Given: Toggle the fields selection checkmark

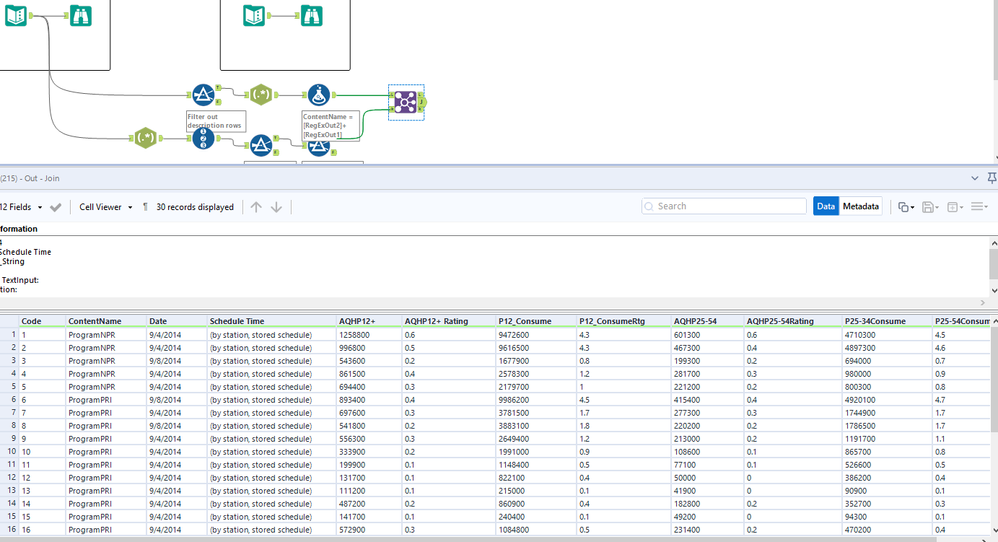Looking at the screenshot, I should point(56,207).
